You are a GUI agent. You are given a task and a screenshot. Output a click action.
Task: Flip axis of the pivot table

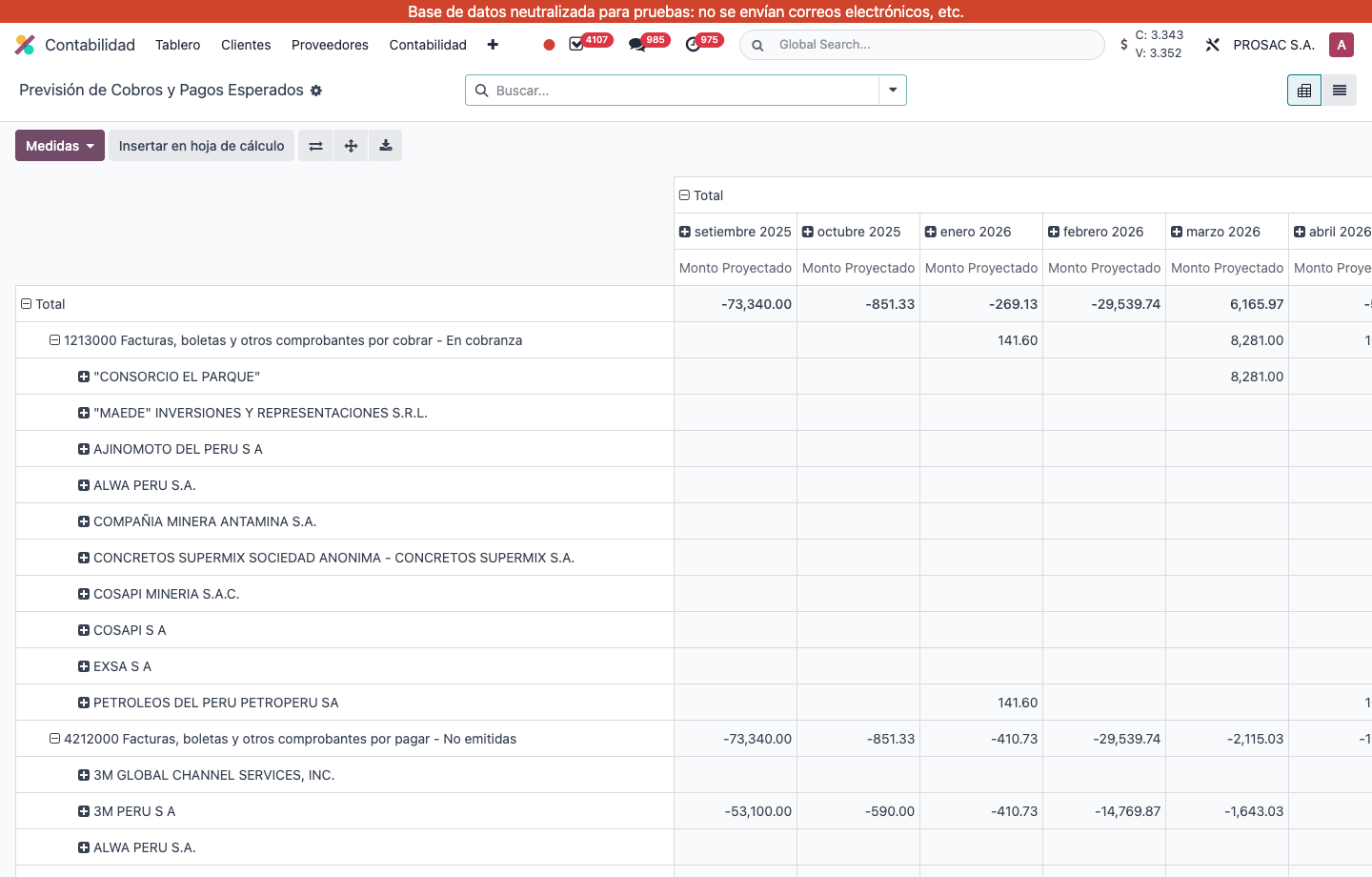click(x=315, y=146)
